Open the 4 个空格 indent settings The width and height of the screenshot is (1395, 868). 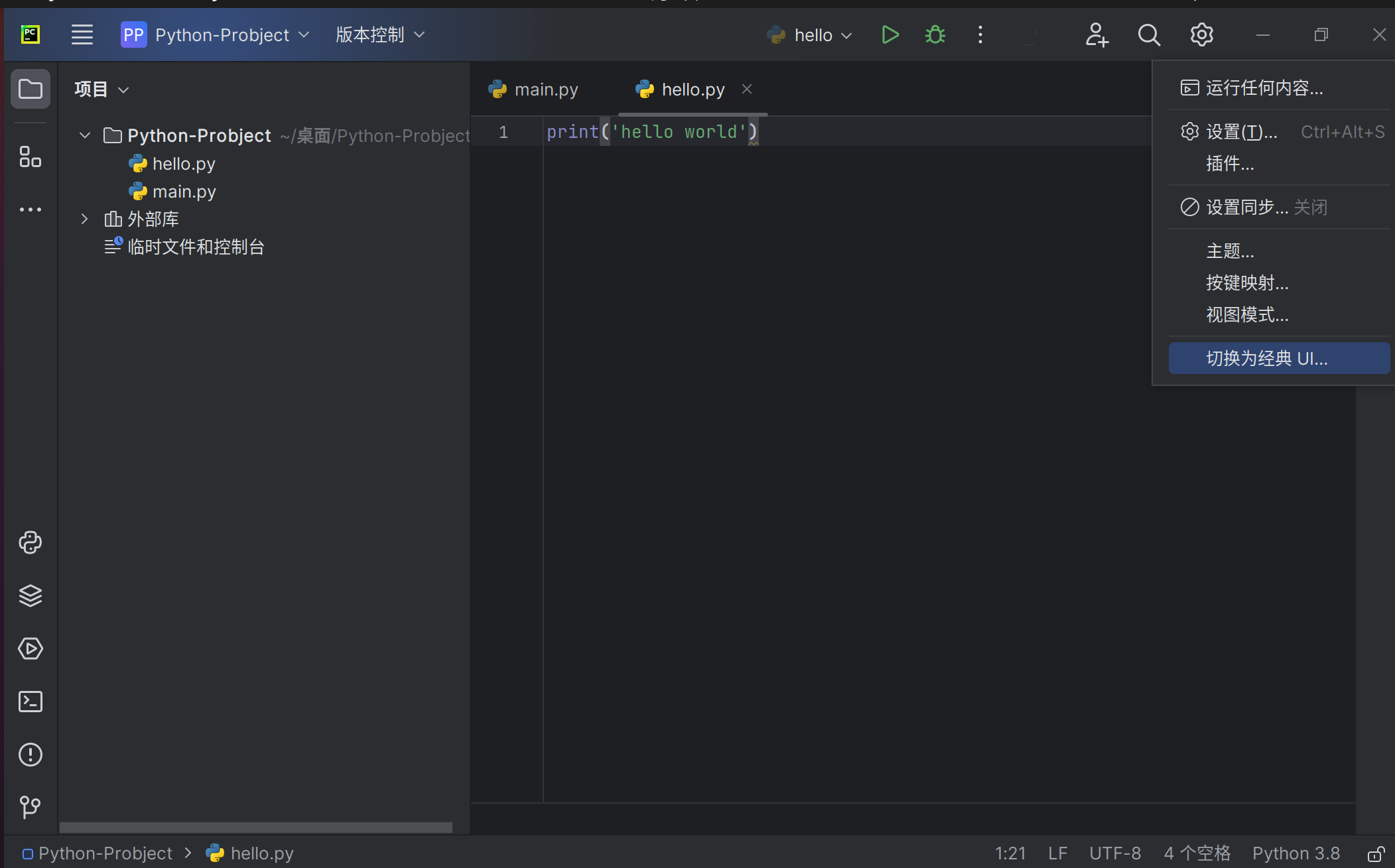point(1197,853)
